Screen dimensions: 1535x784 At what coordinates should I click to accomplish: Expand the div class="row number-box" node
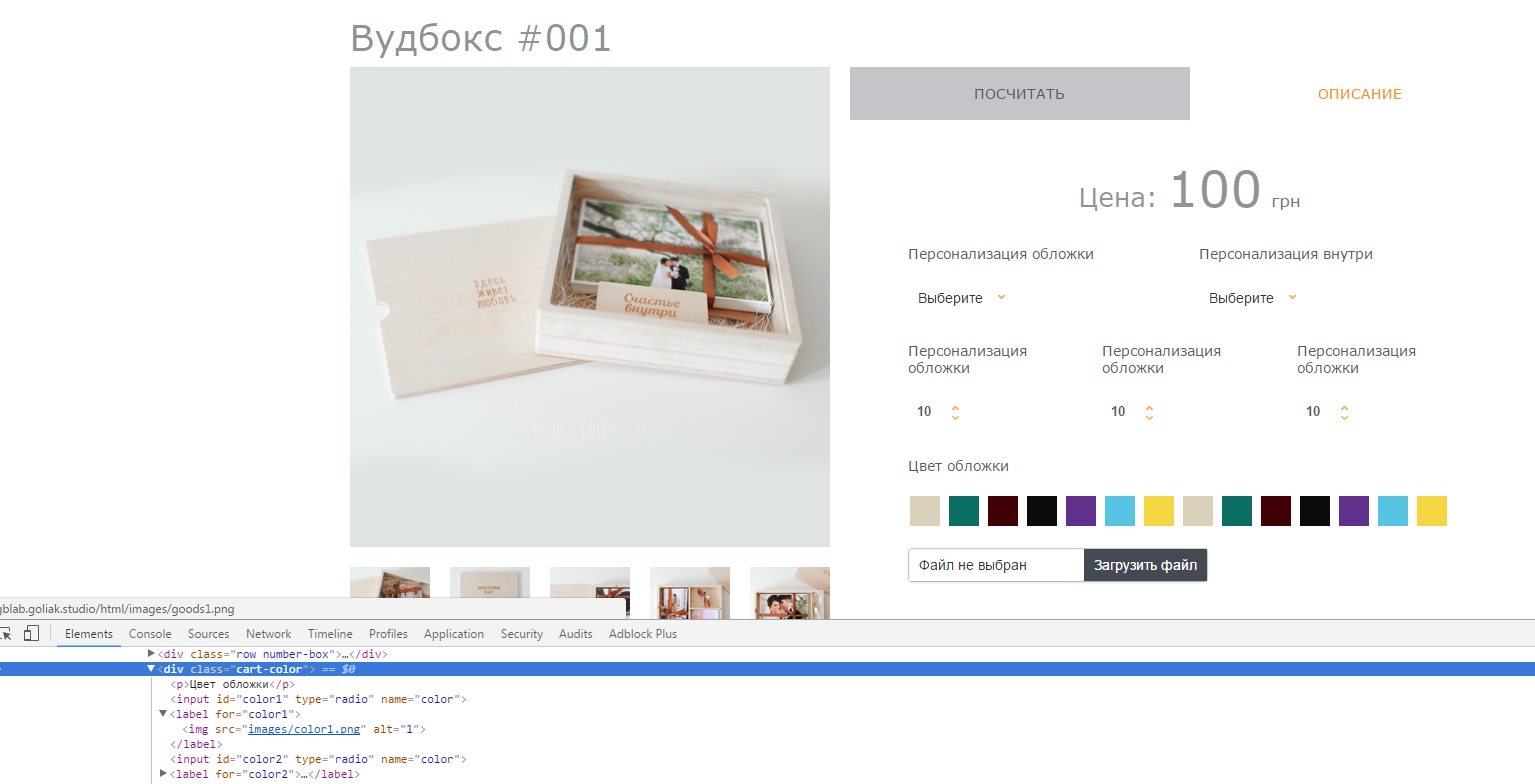151,654
